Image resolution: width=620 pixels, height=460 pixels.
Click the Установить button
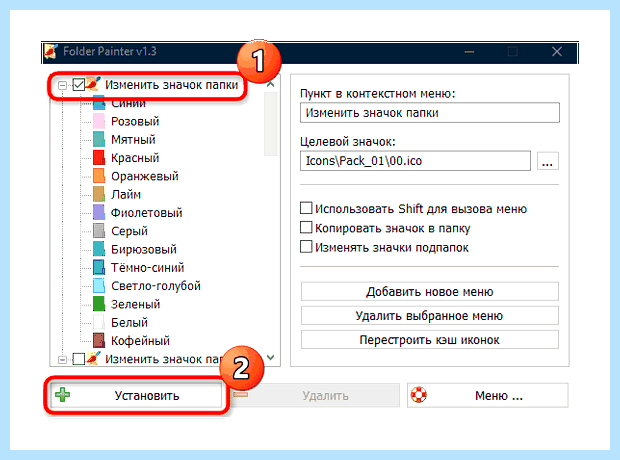pos(135,395)
